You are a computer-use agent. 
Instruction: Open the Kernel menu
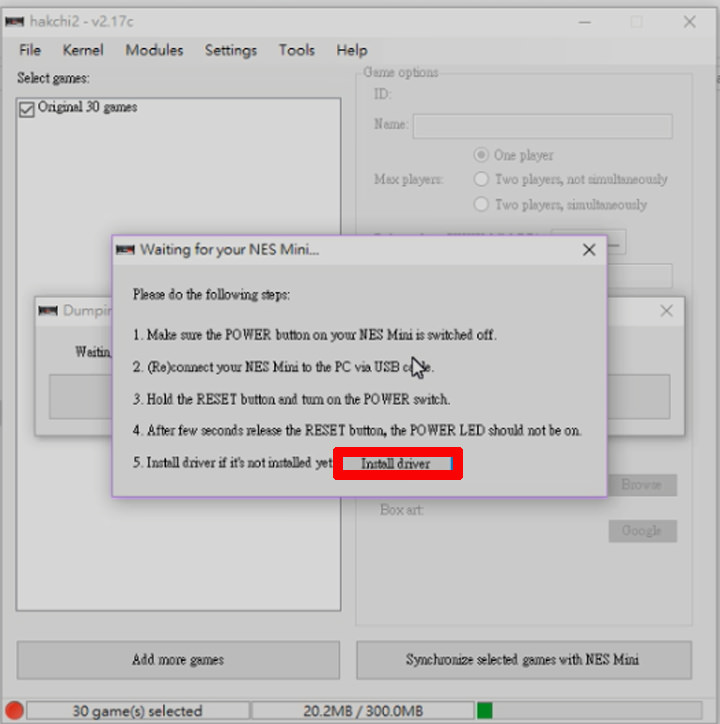(x=83, y=50)
